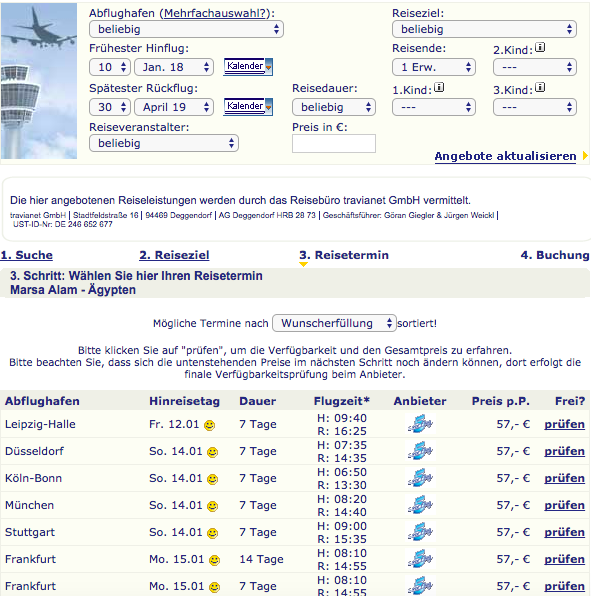591x596 pixels.
Task: Open the Reiseziel dropdown
Action: point(484,29)
